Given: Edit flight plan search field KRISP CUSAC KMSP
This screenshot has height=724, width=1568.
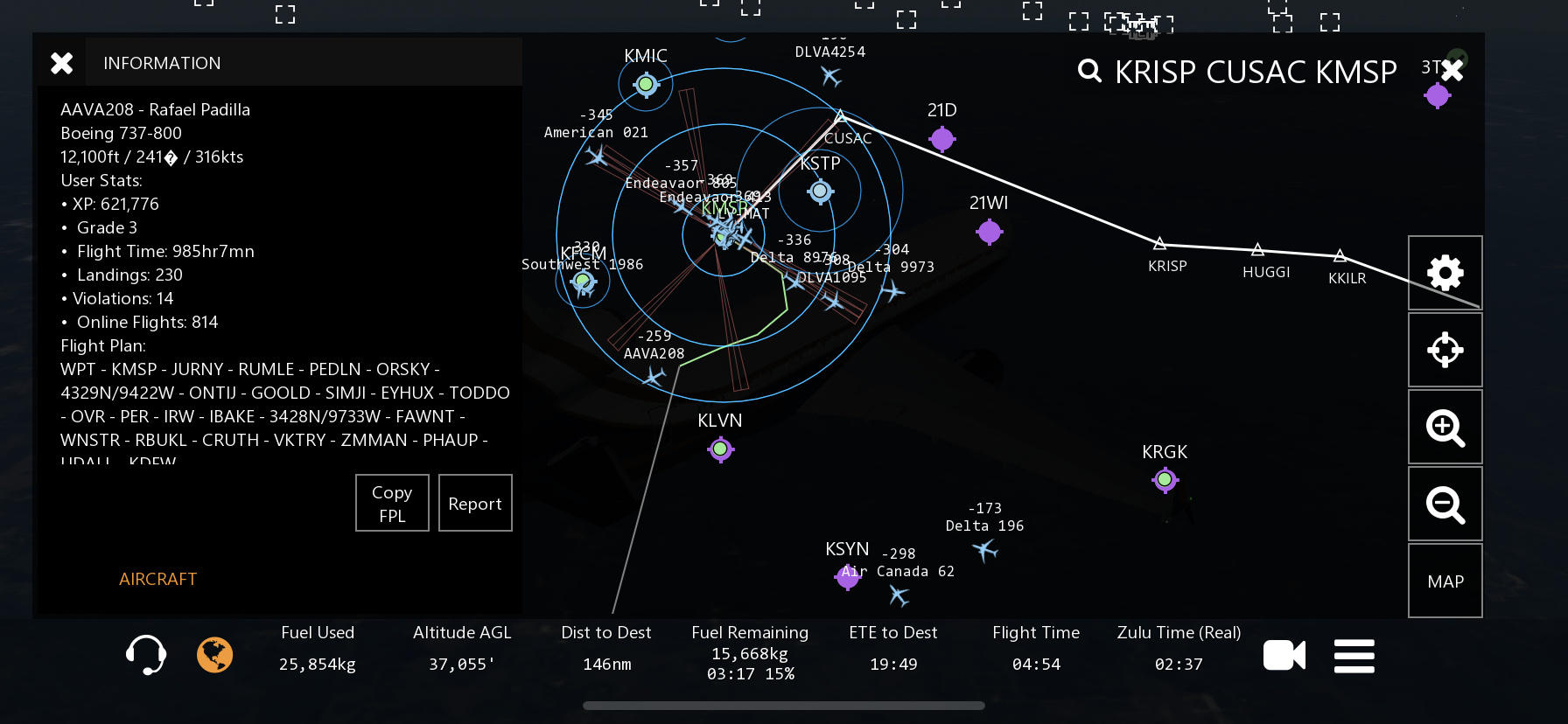Looking at the screenshot, I should click(x=1256, y=72).
